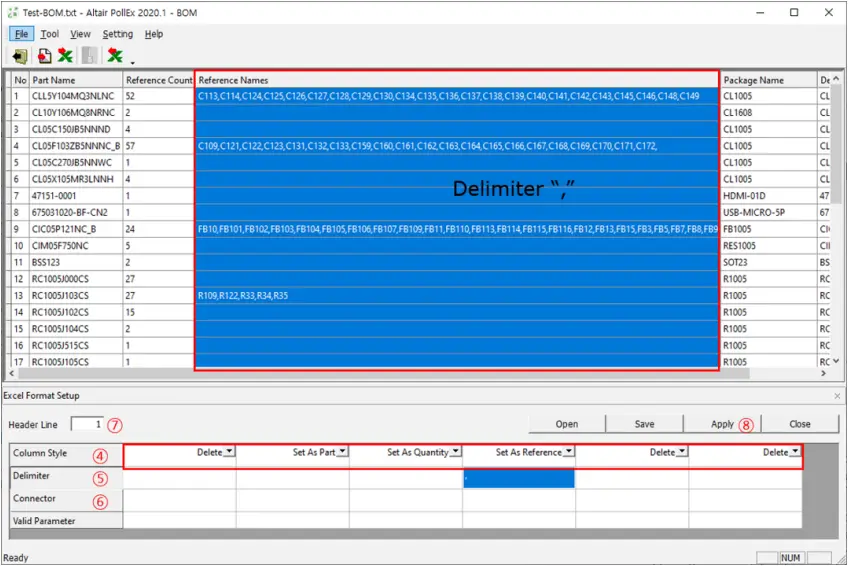Open the View menu

80,34
